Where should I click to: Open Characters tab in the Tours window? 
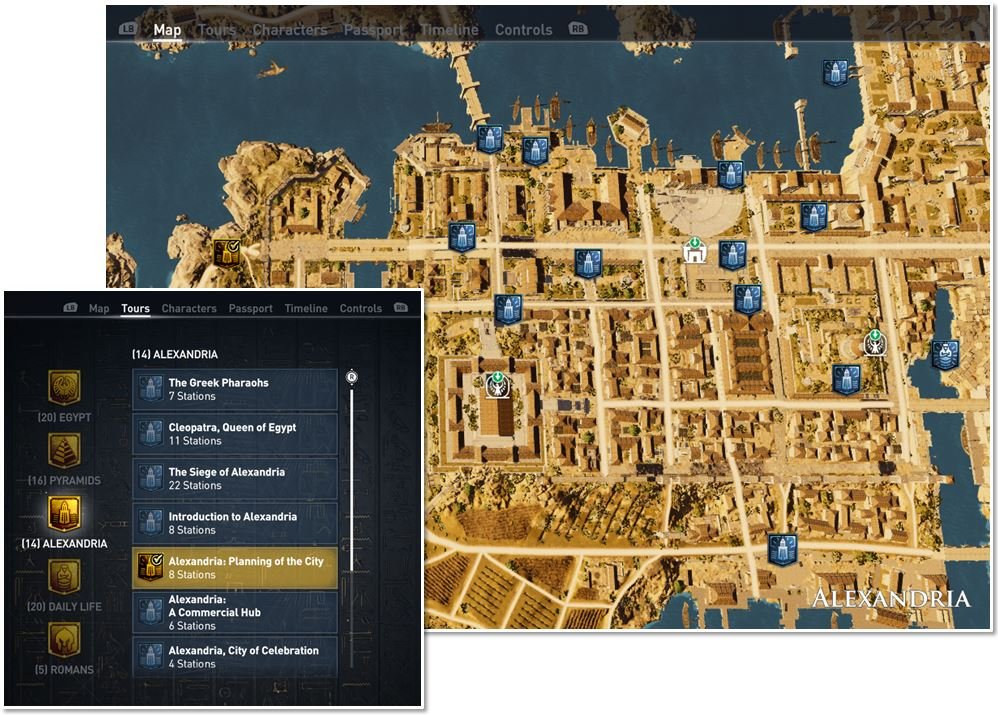(x=189, y=308)
